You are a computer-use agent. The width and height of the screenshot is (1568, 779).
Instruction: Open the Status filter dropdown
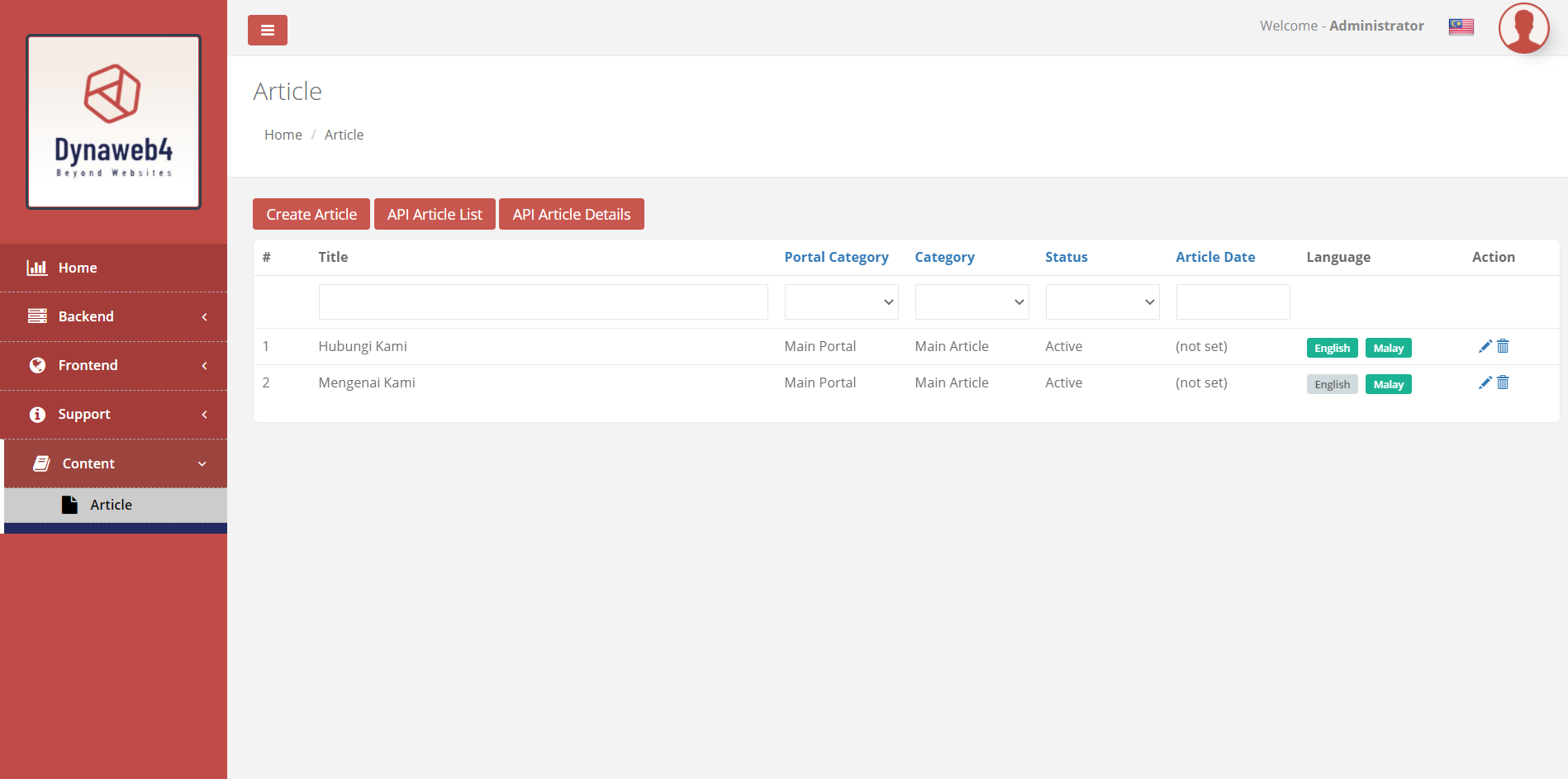1102,302
